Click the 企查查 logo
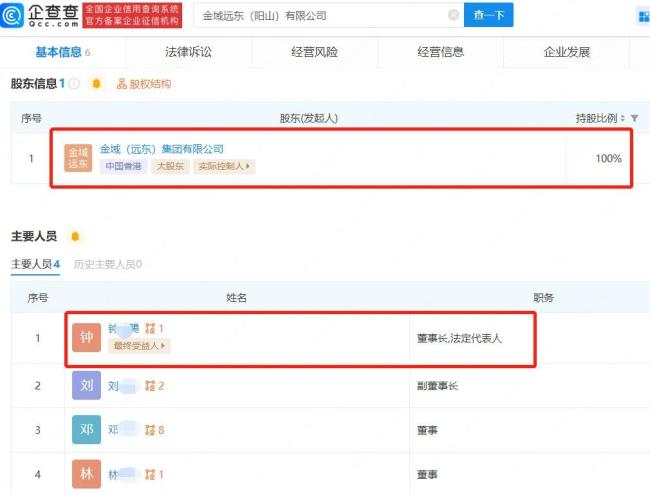The image size is (650, 495). point(39,15)
